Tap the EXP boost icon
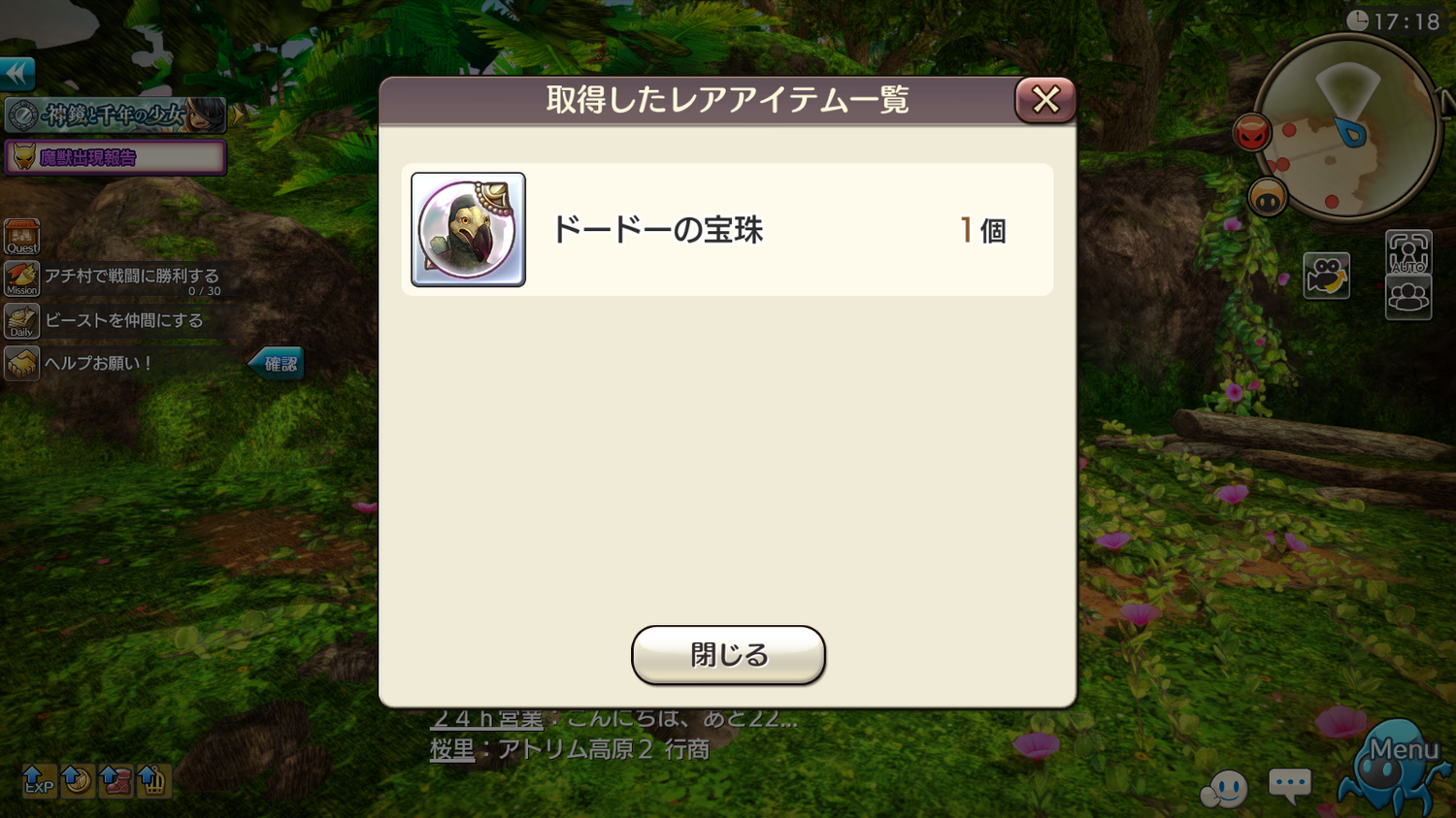The height and width of the screenshot is (818, 1456). click(39, 780)
